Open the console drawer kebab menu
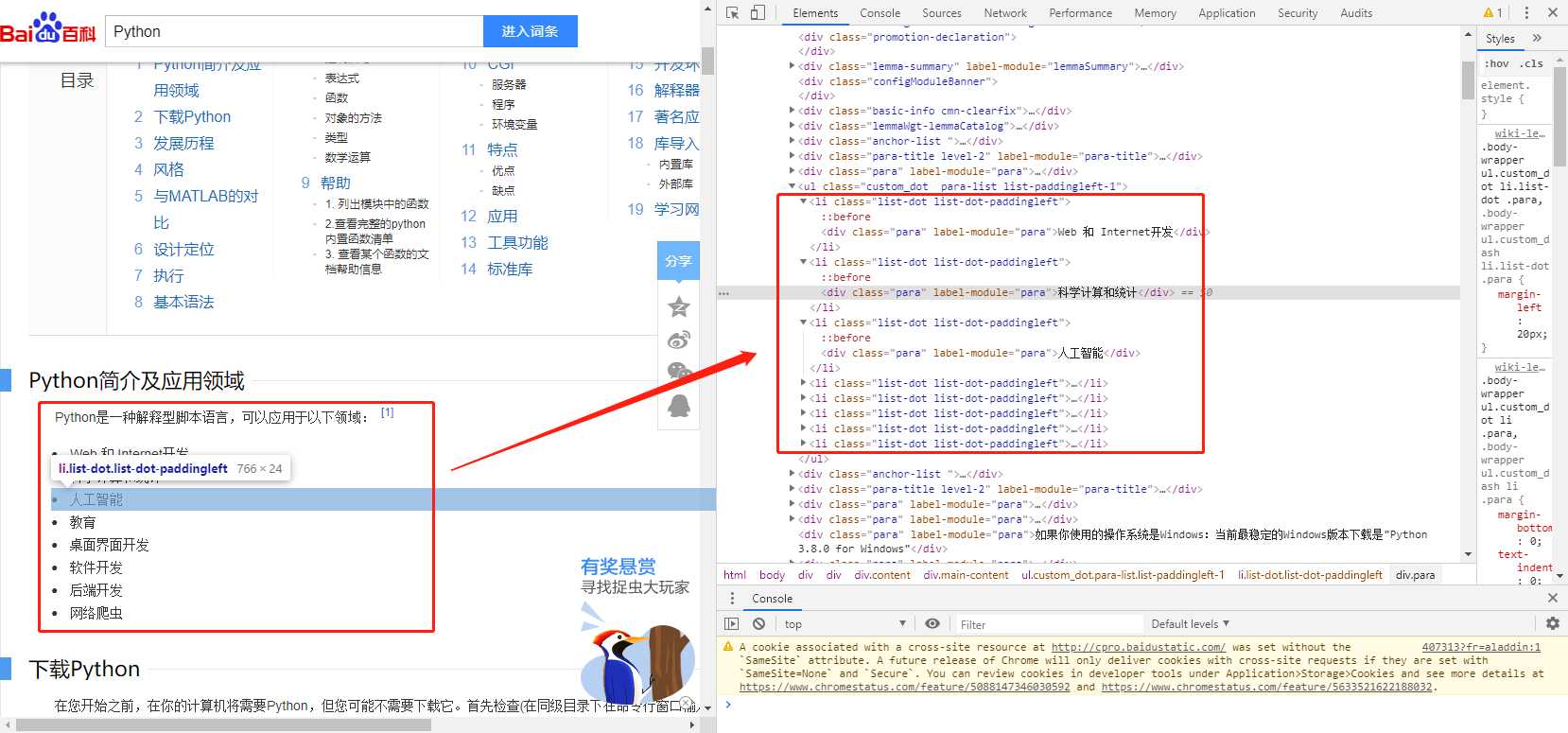This screenshot has width=1568, height=733. [732, 598]
